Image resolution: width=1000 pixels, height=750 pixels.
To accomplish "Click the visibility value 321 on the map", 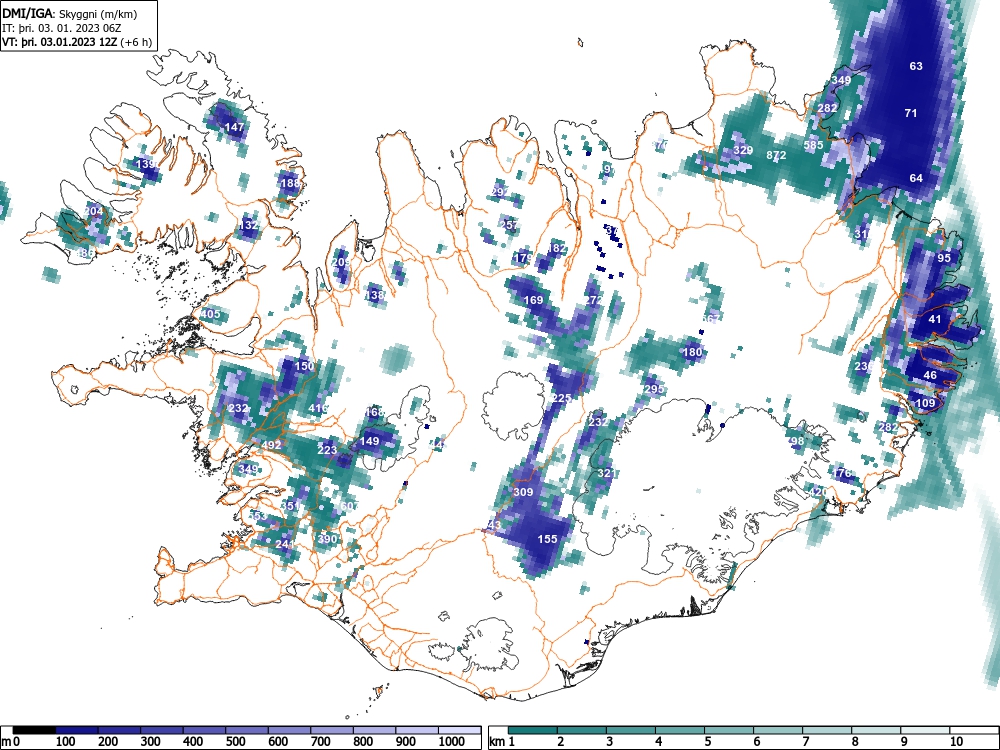I will coord(607,473).
